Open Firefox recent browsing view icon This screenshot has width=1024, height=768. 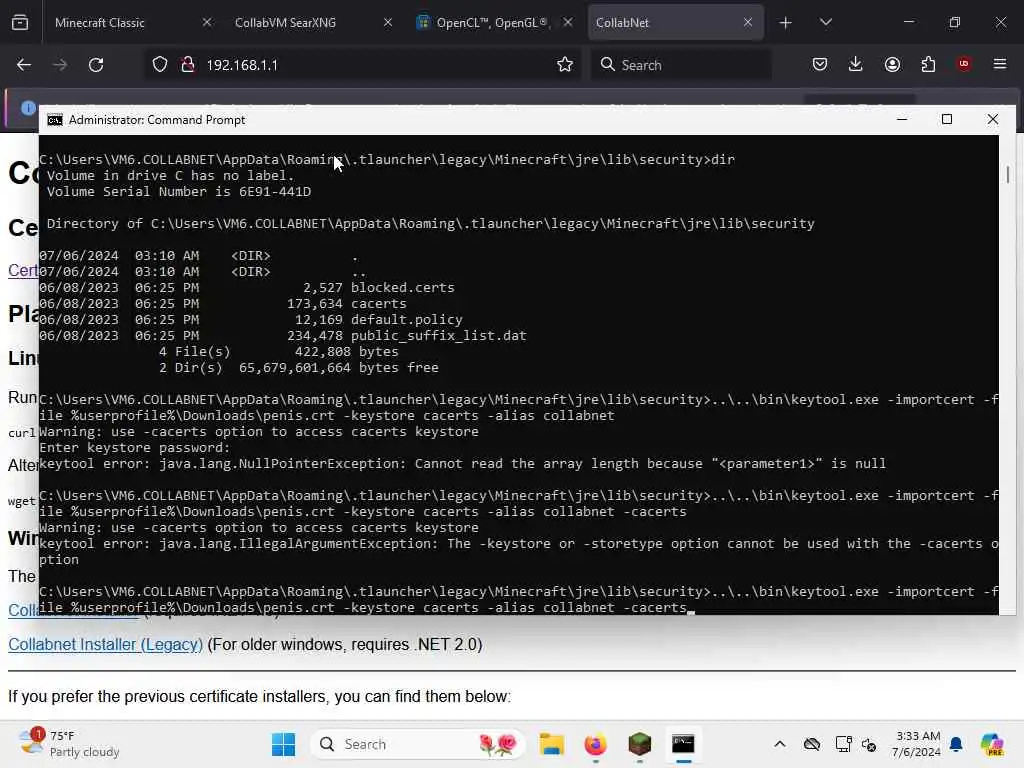pyautogui.click(x=20, y=23)
